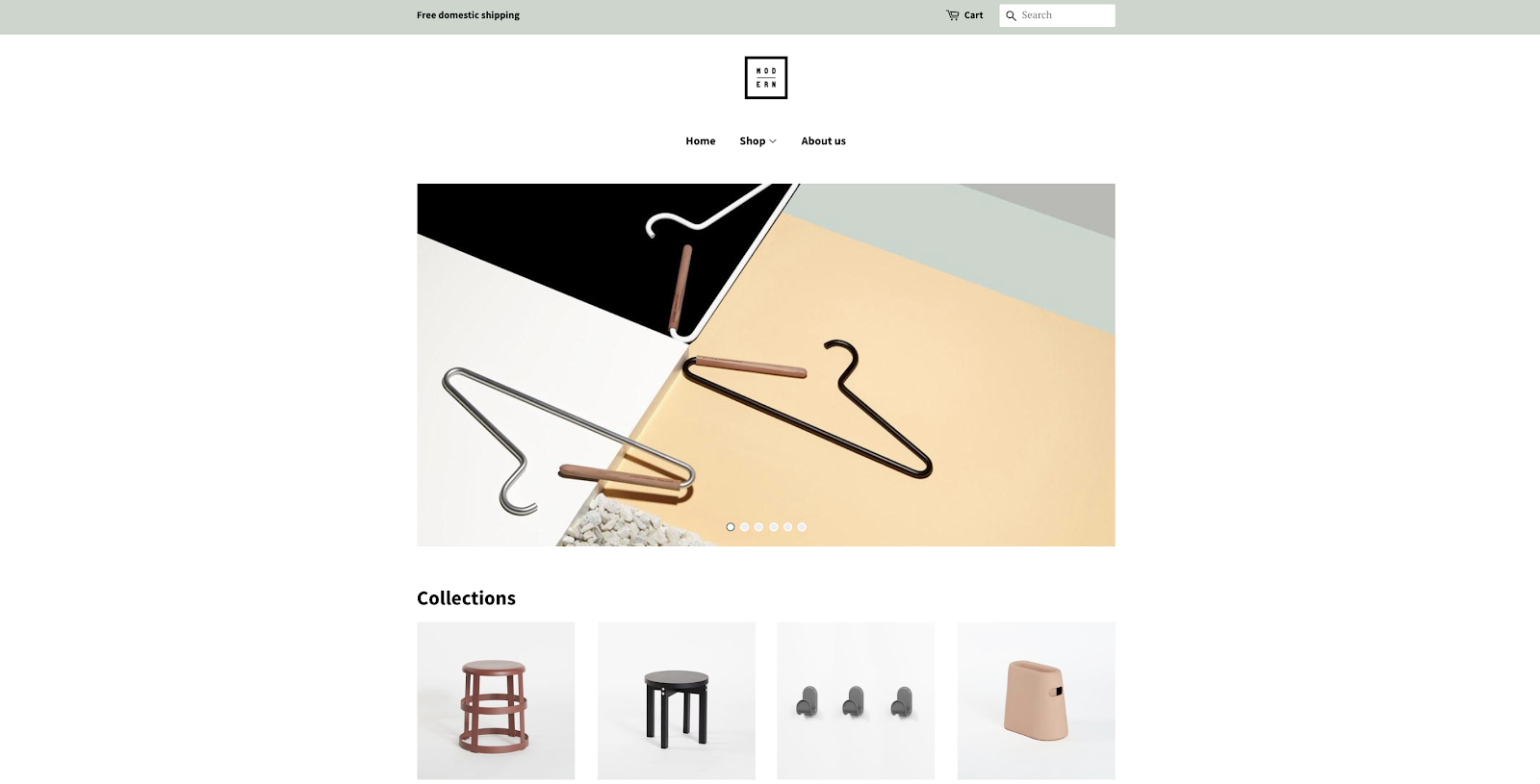The height and width of the screenshot is (784, 1540).
Task: Select the first slideshow dot
Action: (731, 527)
